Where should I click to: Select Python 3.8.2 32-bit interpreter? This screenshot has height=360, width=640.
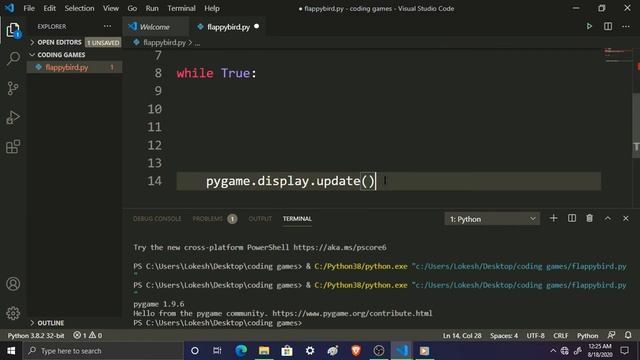tap(36, 336)
